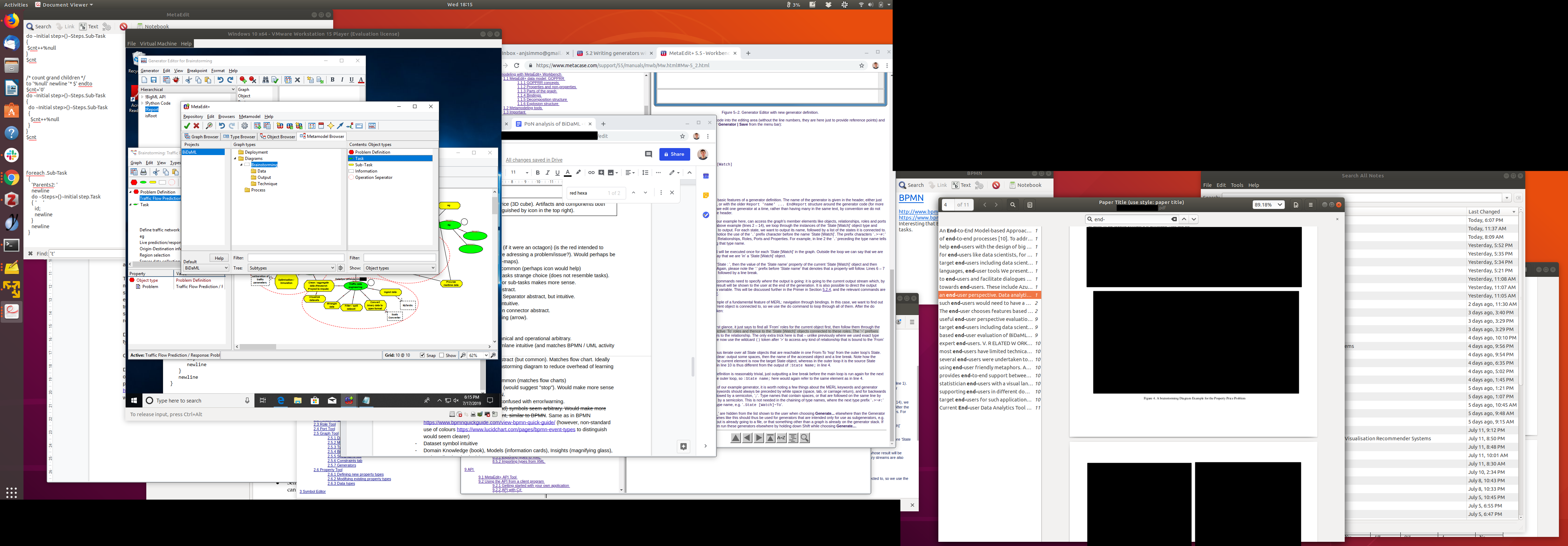The image size is (1568, 546).
Task: Click the blue Share button in Docs
Action: (x=674, y=155)
